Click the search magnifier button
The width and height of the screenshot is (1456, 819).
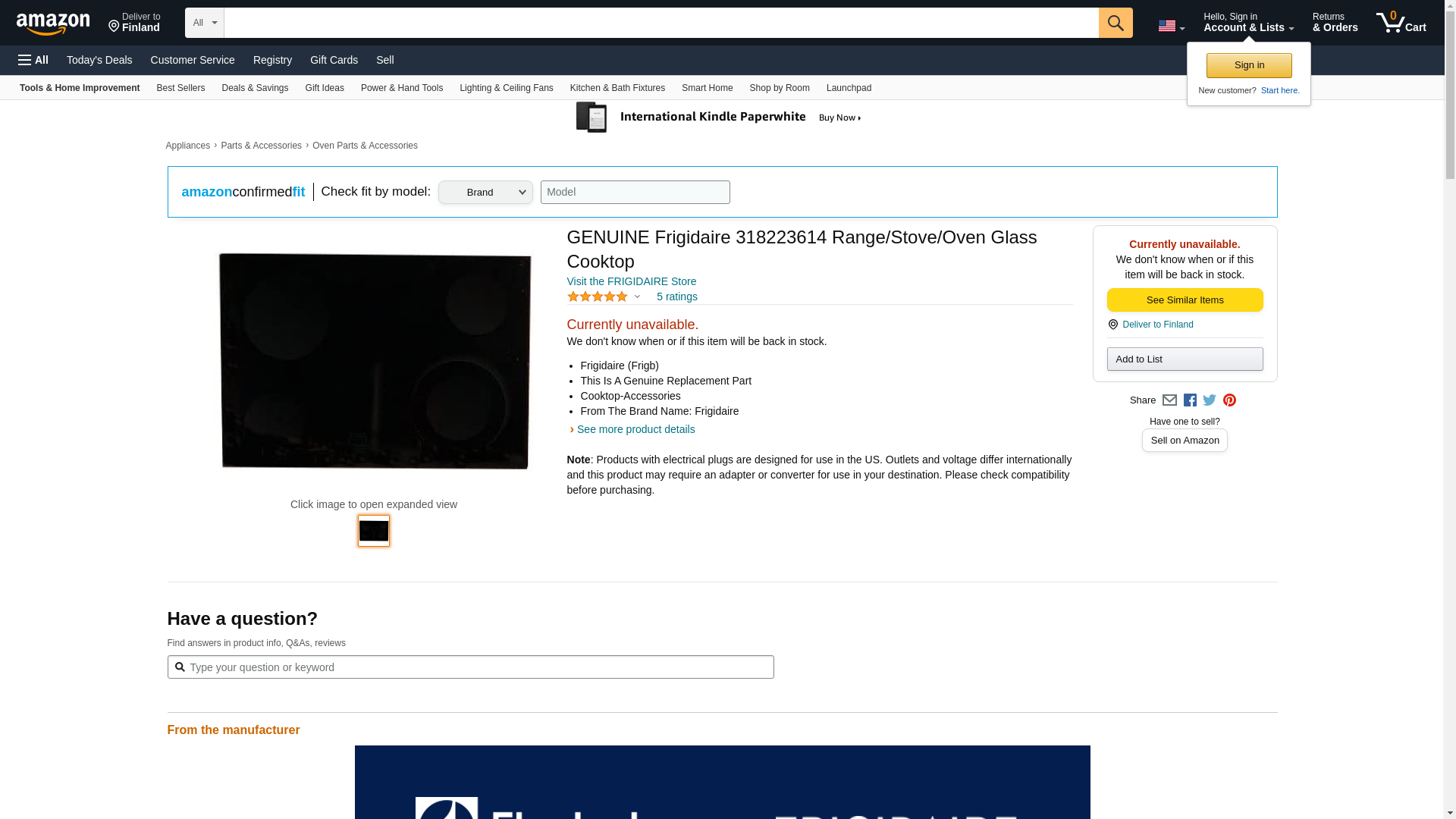pos(1115,23)
